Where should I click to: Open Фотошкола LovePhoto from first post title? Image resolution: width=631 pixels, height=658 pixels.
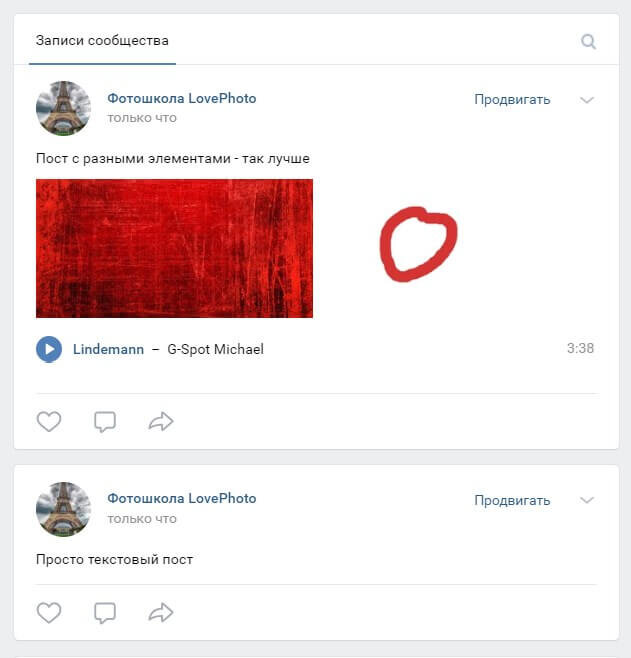(x=182, y=98)
